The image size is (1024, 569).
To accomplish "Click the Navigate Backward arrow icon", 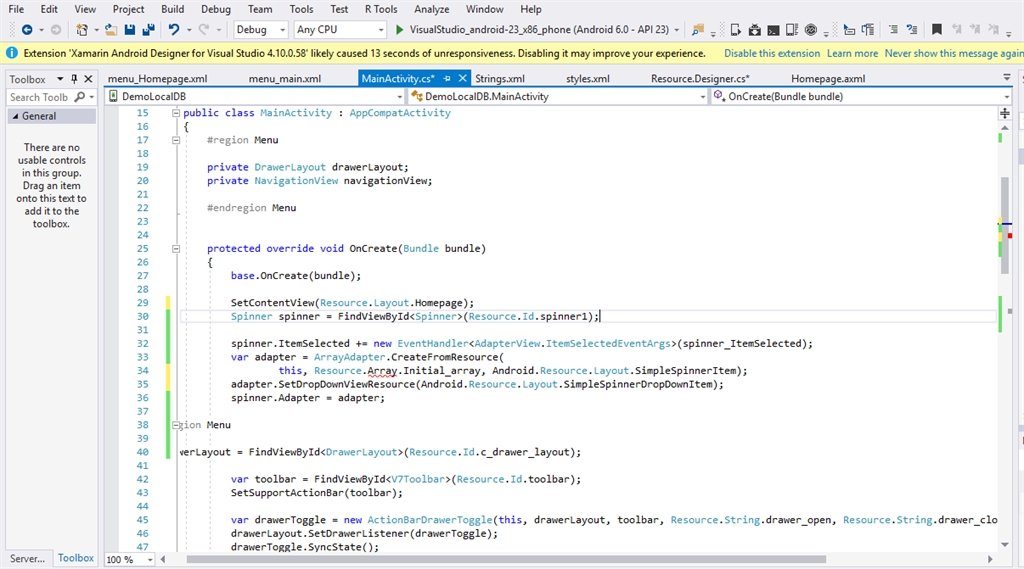I will point(27,29).
